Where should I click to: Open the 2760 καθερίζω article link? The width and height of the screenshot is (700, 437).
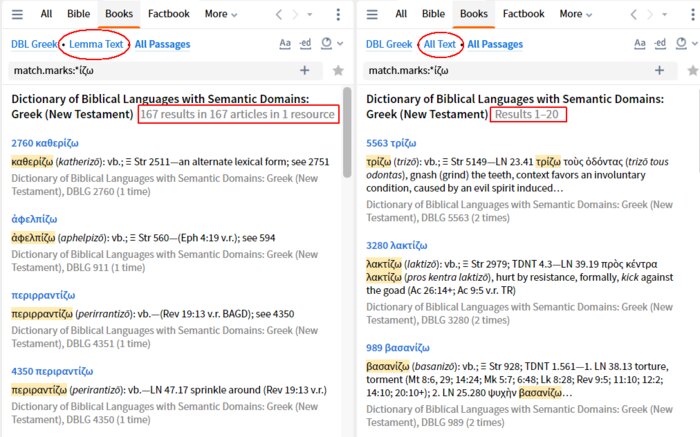click(x=45, y=143)
